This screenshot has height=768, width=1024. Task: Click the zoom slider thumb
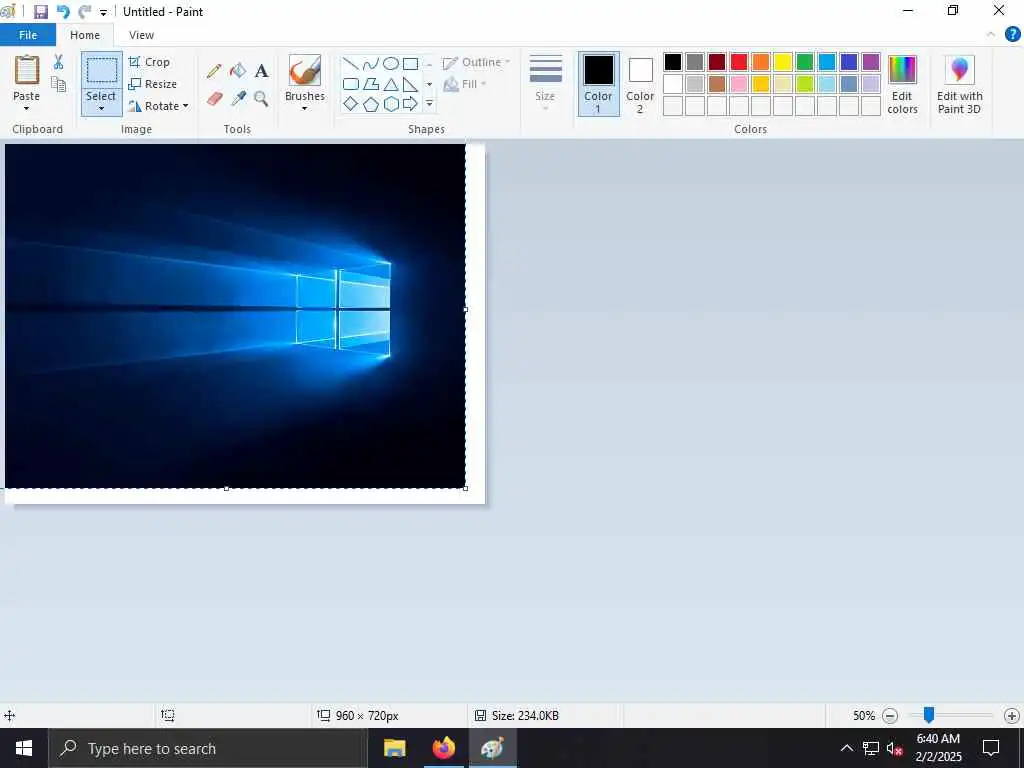tap(928, 715)
